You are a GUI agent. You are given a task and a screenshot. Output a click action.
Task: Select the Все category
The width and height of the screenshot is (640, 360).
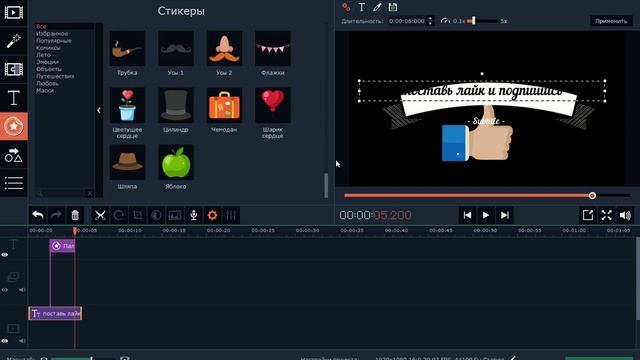click(41, 26)
